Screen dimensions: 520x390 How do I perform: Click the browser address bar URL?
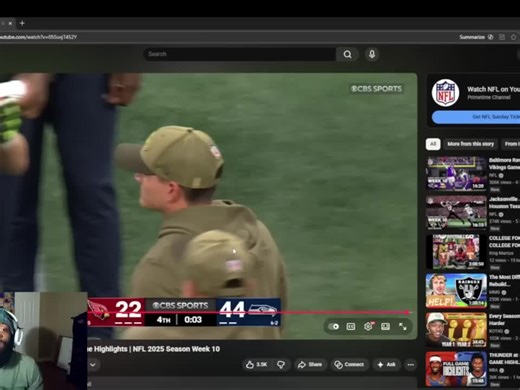tap(38, 37)
